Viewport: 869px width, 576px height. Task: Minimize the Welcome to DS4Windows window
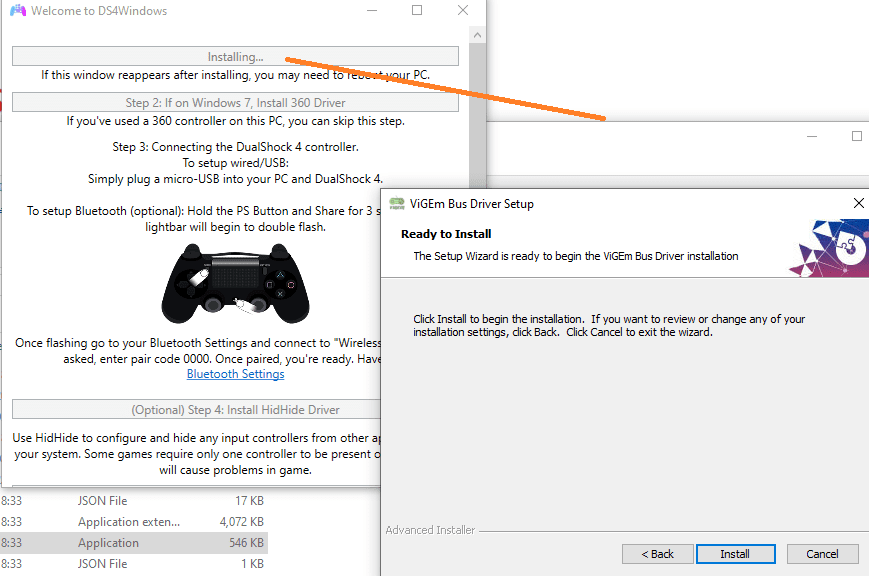(x=372, y=11)
